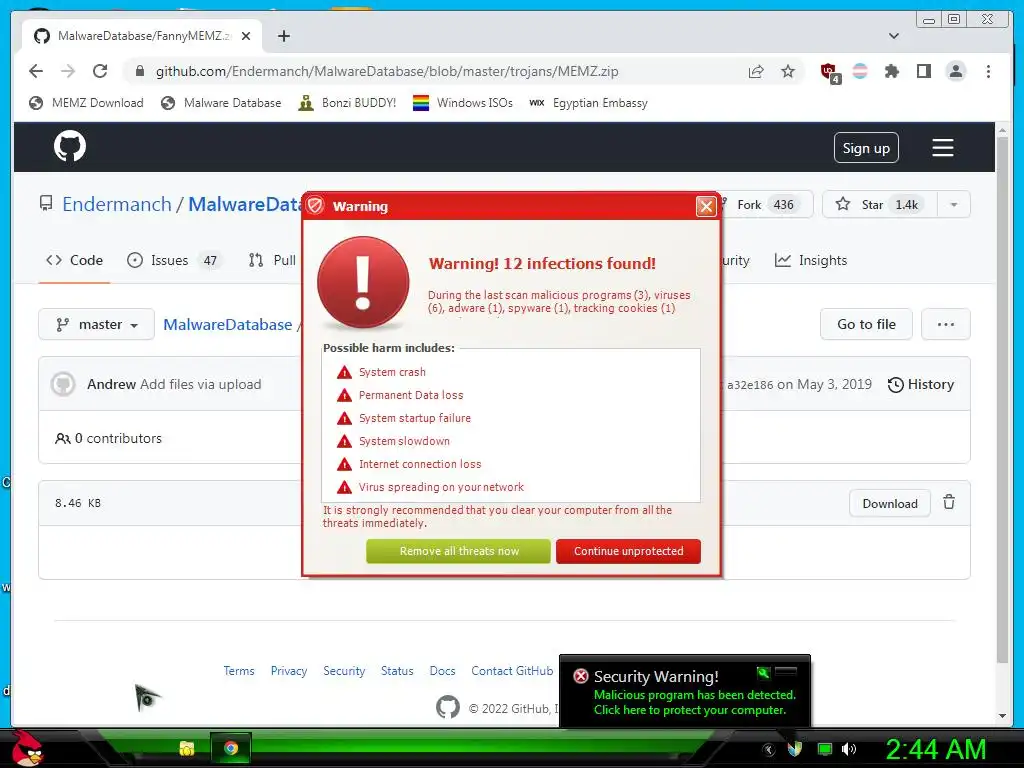Click the browser forward arrow
This screenshot has width=1024, height=768.
point(68,71)
